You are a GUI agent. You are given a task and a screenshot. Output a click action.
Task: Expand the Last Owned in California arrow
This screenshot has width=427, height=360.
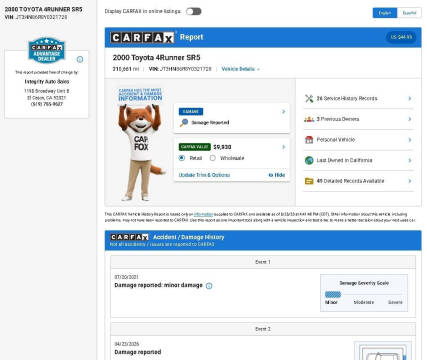(x=410, y=160)
